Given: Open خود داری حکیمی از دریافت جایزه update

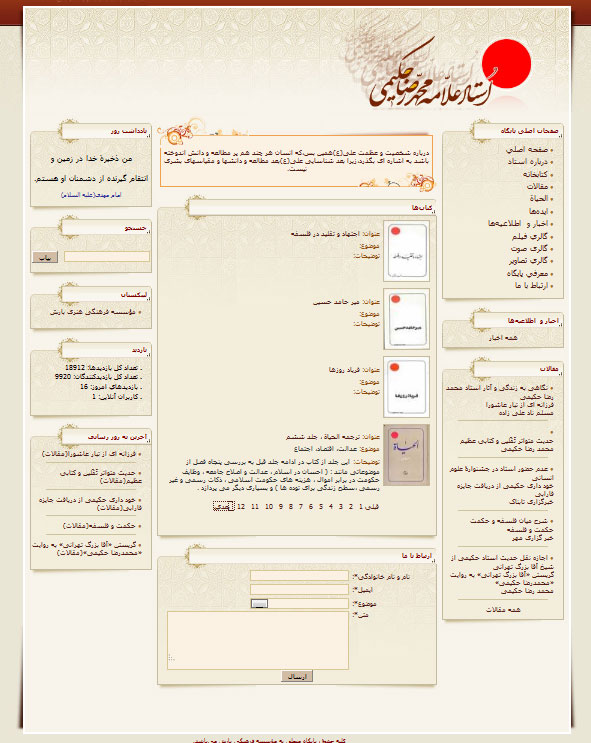Looking at the screenshot, I should [x=91, y=504].
